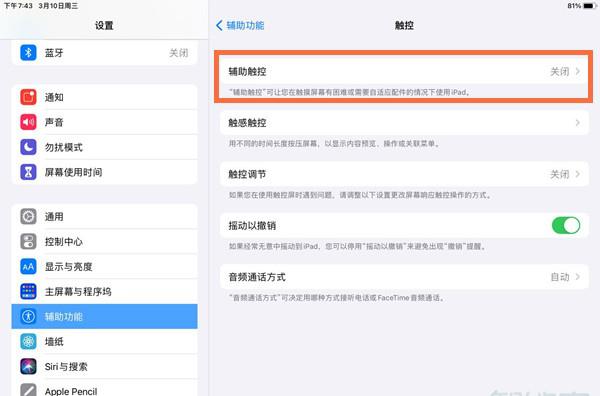
Task: Tap the 触控 page title
Action: click(404, 26)
